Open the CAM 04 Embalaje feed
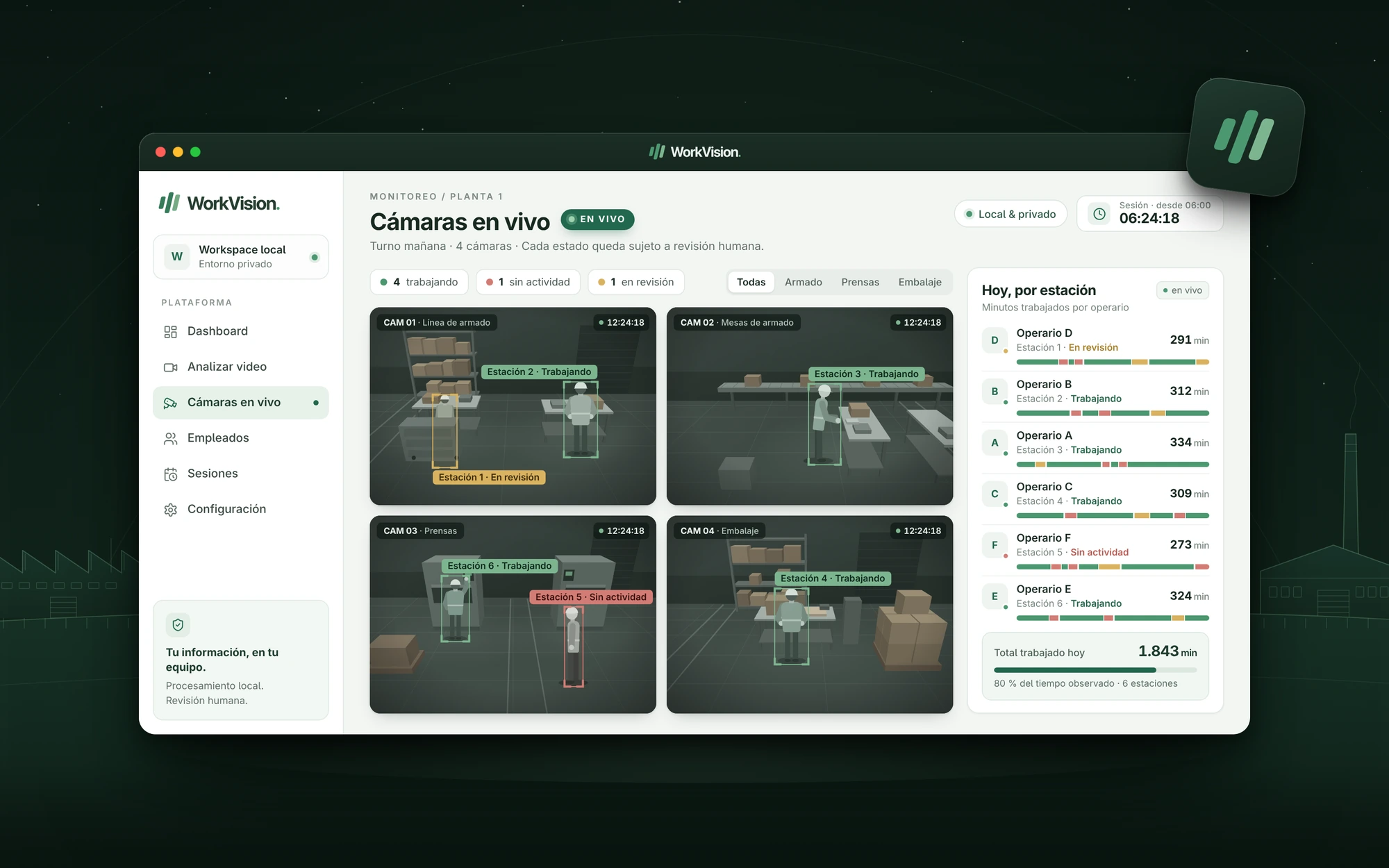The height and width of the screenshot is (868, 1389). point(810,615)
